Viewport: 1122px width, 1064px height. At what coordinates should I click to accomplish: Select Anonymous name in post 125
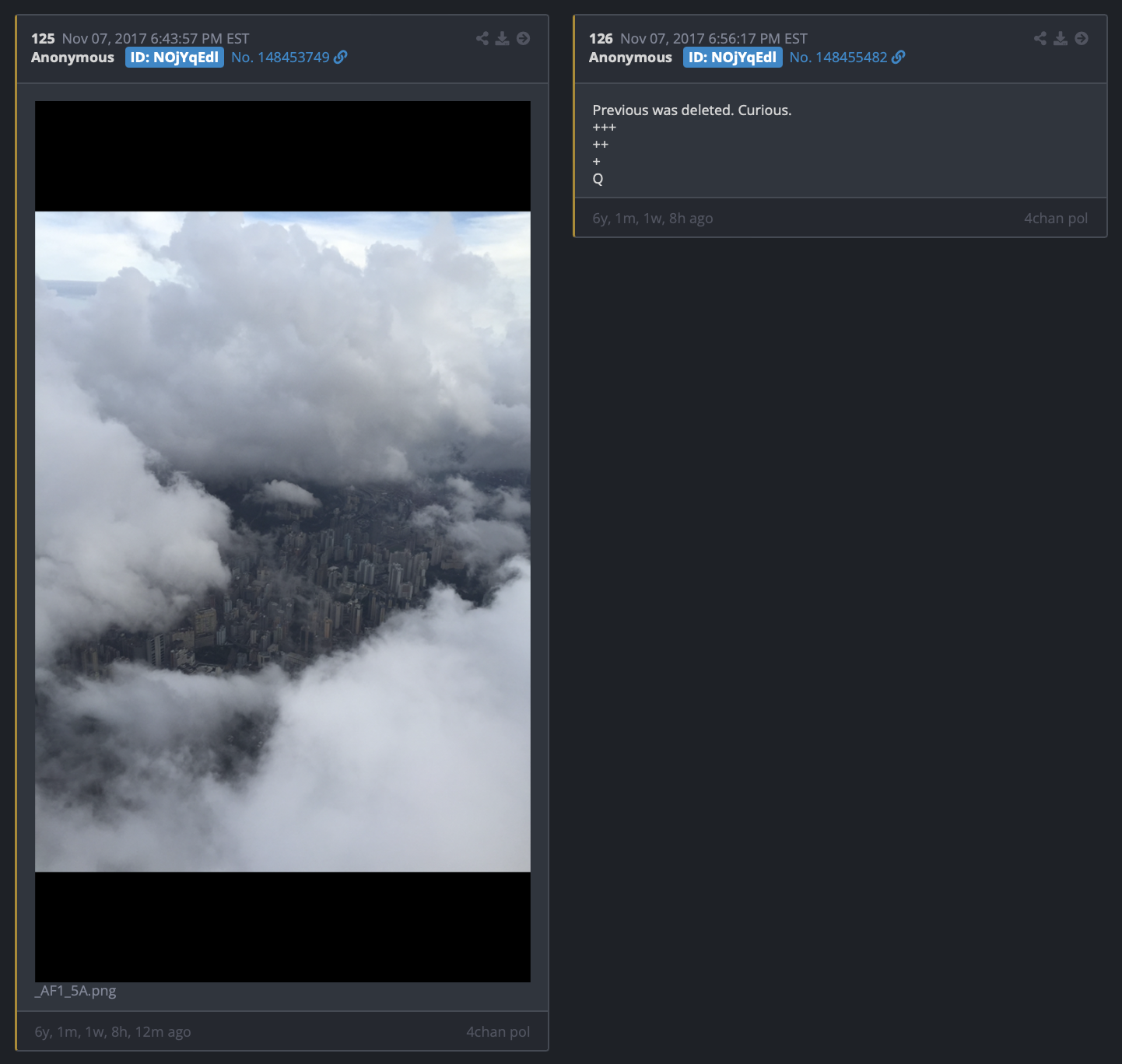(x=72, y=58)
